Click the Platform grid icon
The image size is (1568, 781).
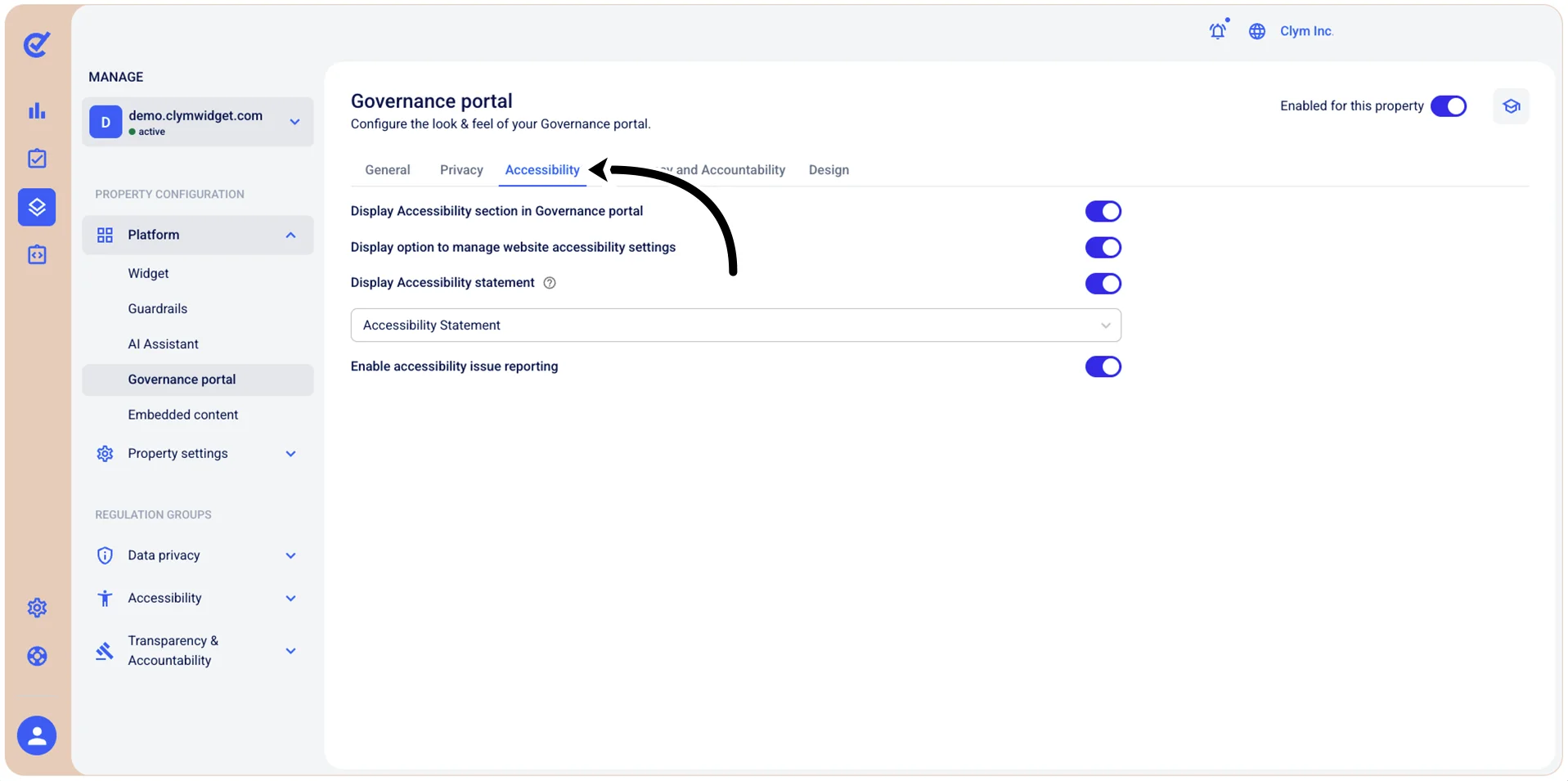(x=105, y=236)
